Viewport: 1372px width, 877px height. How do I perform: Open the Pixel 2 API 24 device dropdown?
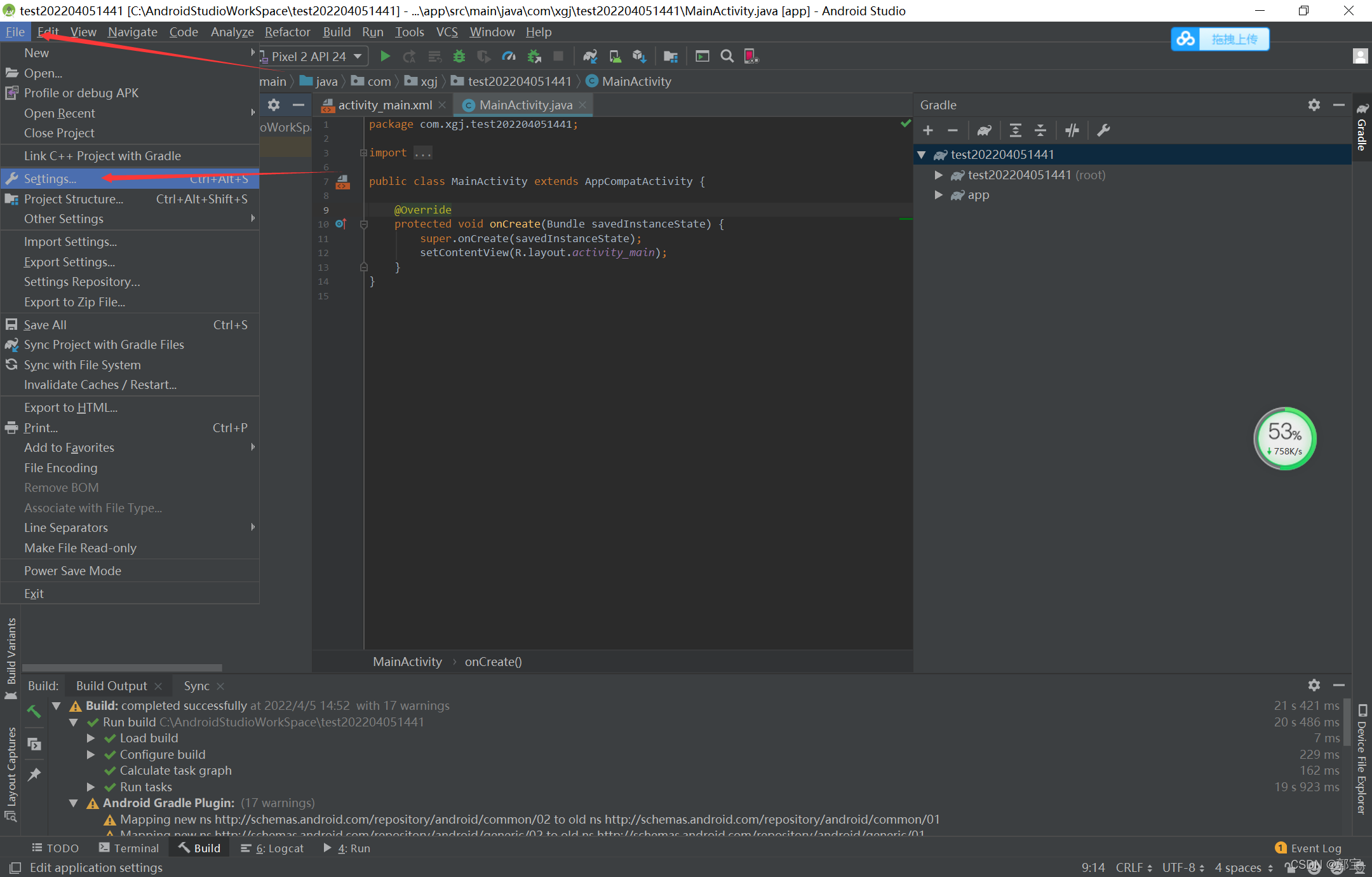(313, 57)
